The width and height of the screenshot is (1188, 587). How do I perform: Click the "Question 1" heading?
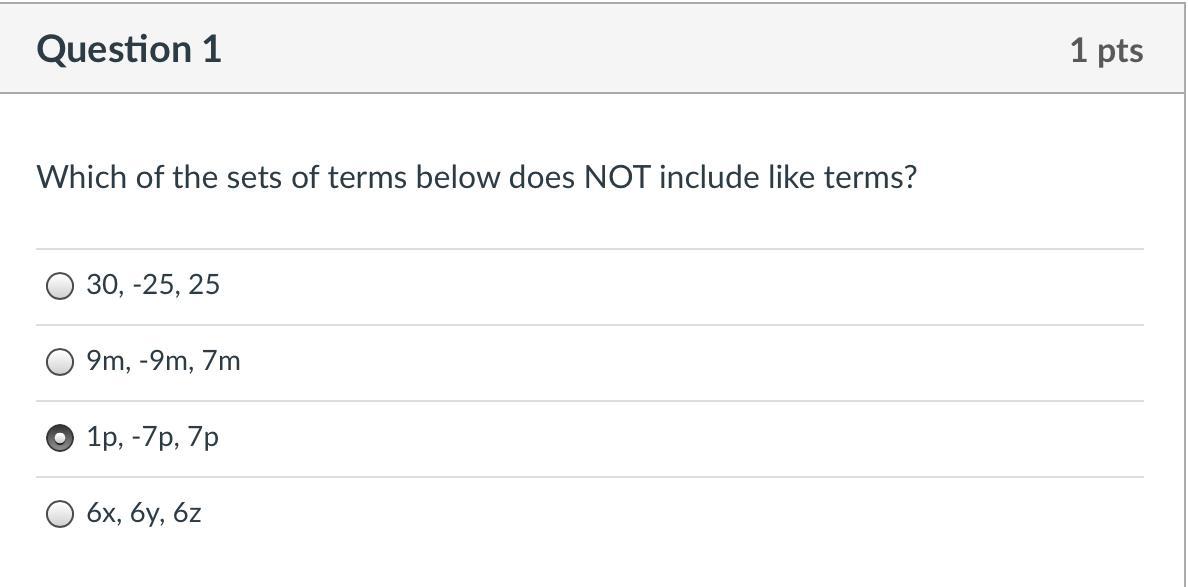[x=129, y=49]
